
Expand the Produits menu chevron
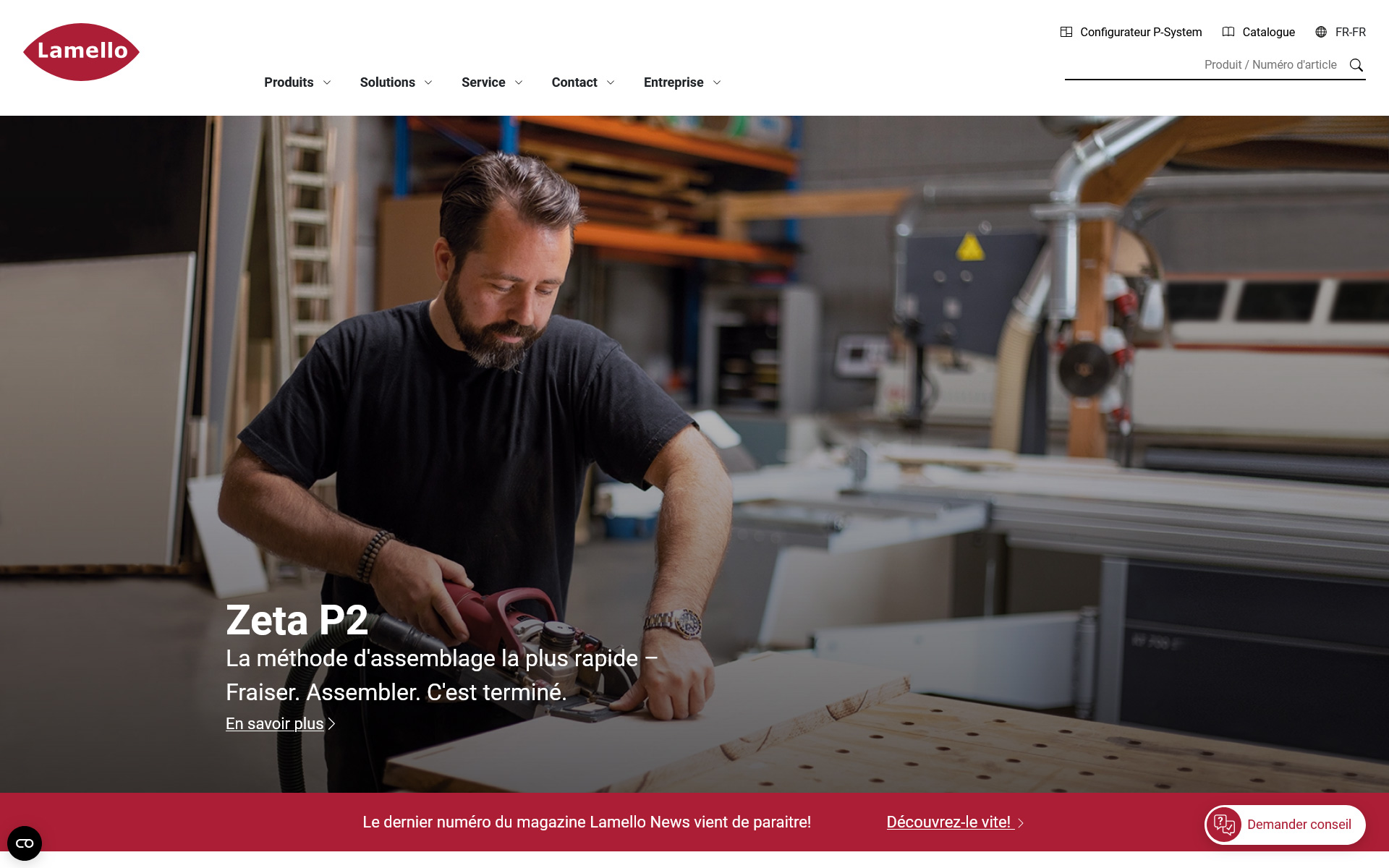click(x=327, y=82)
